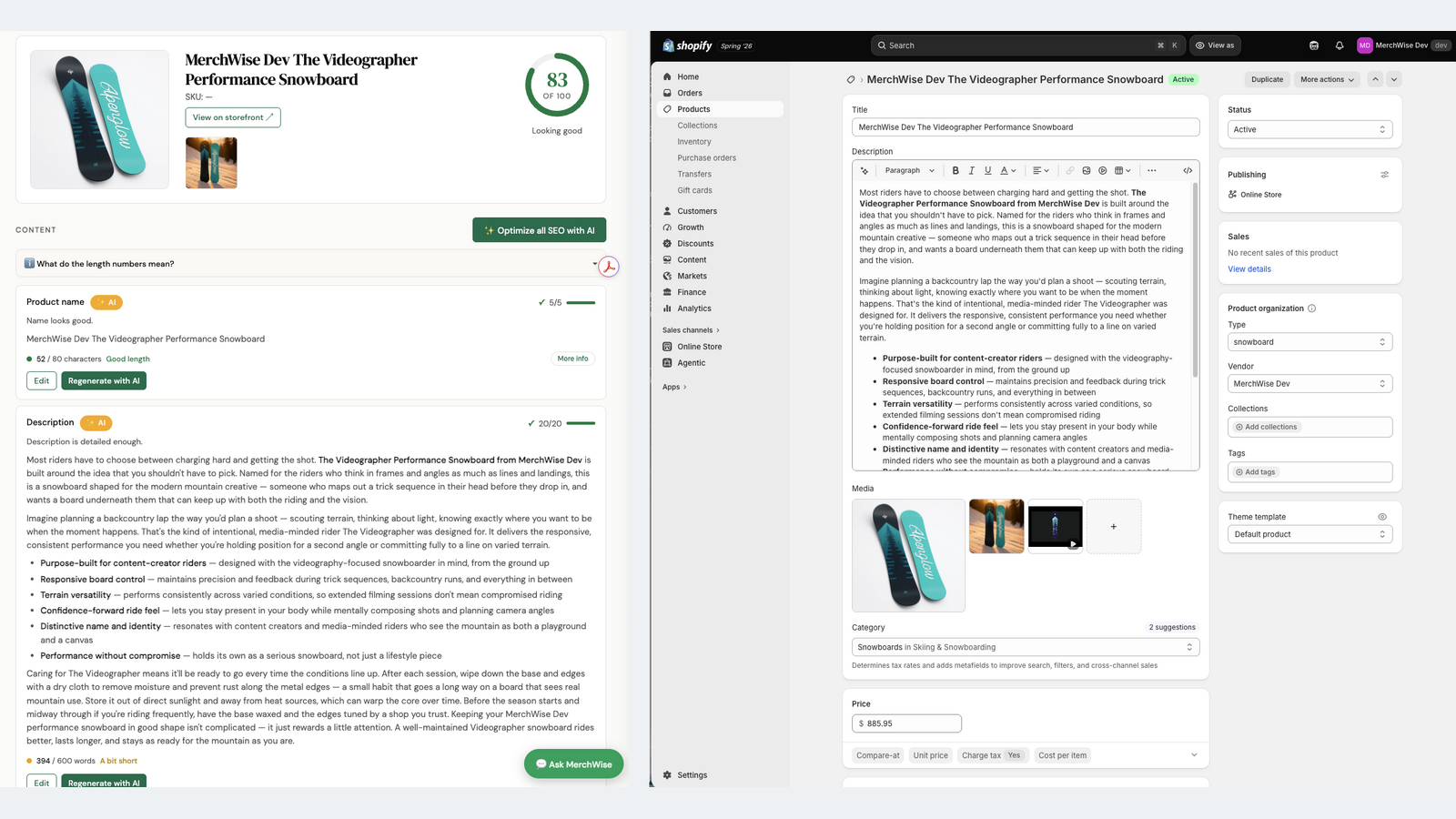Screen dimensions: 1456x819
Task: Open more formatting options ellipsis
Action: (1152, 171)
